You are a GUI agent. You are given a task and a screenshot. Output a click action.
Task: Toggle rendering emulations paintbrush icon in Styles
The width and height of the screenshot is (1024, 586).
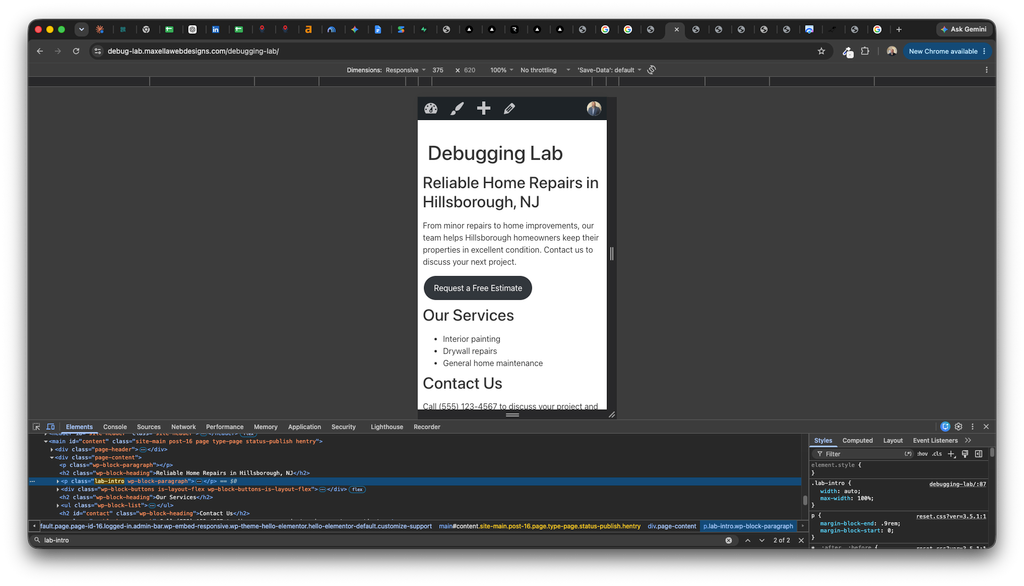click(x=965, y=453)
